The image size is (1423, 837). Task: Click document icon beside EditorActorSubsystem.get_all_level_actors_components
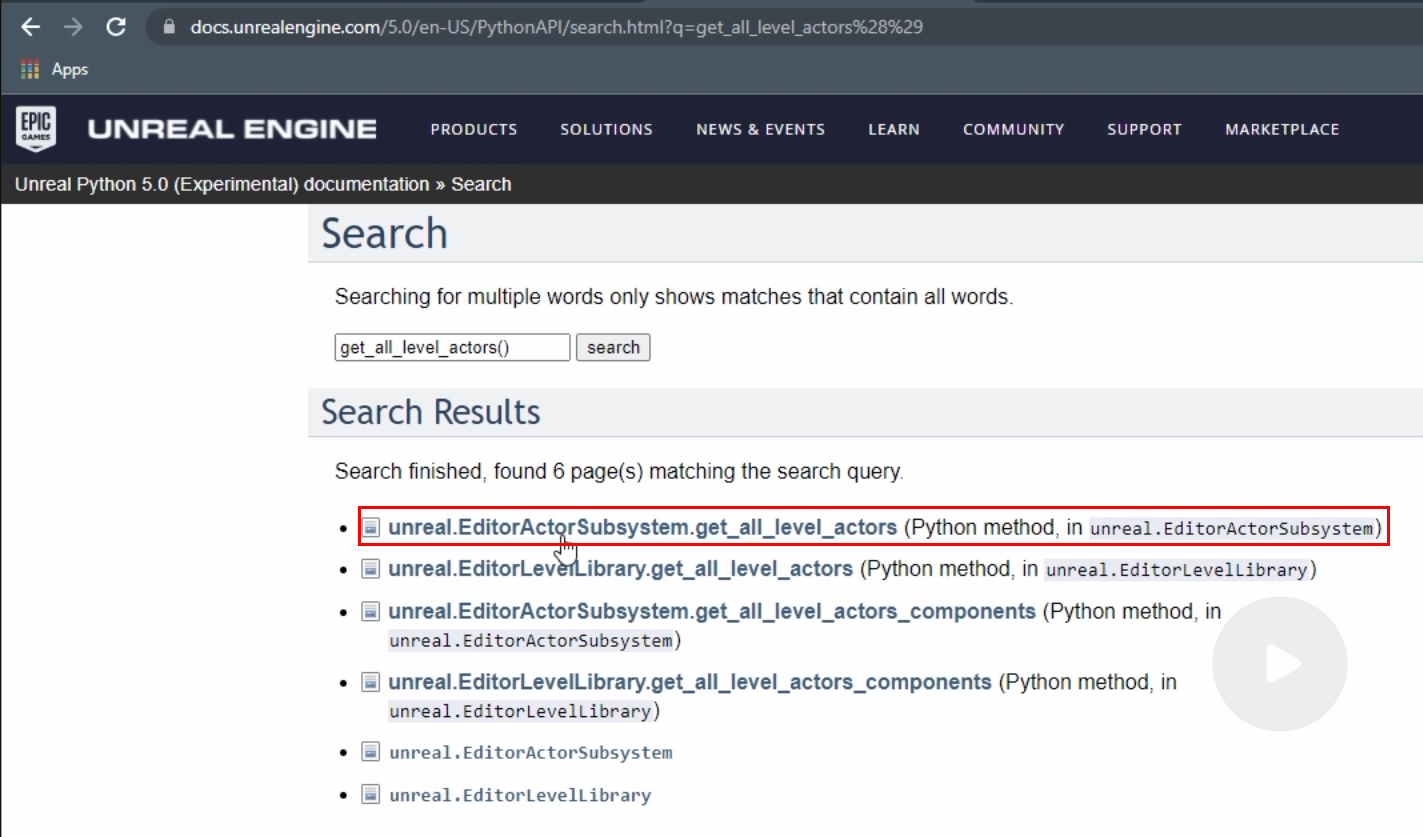[x=371, y=611]
